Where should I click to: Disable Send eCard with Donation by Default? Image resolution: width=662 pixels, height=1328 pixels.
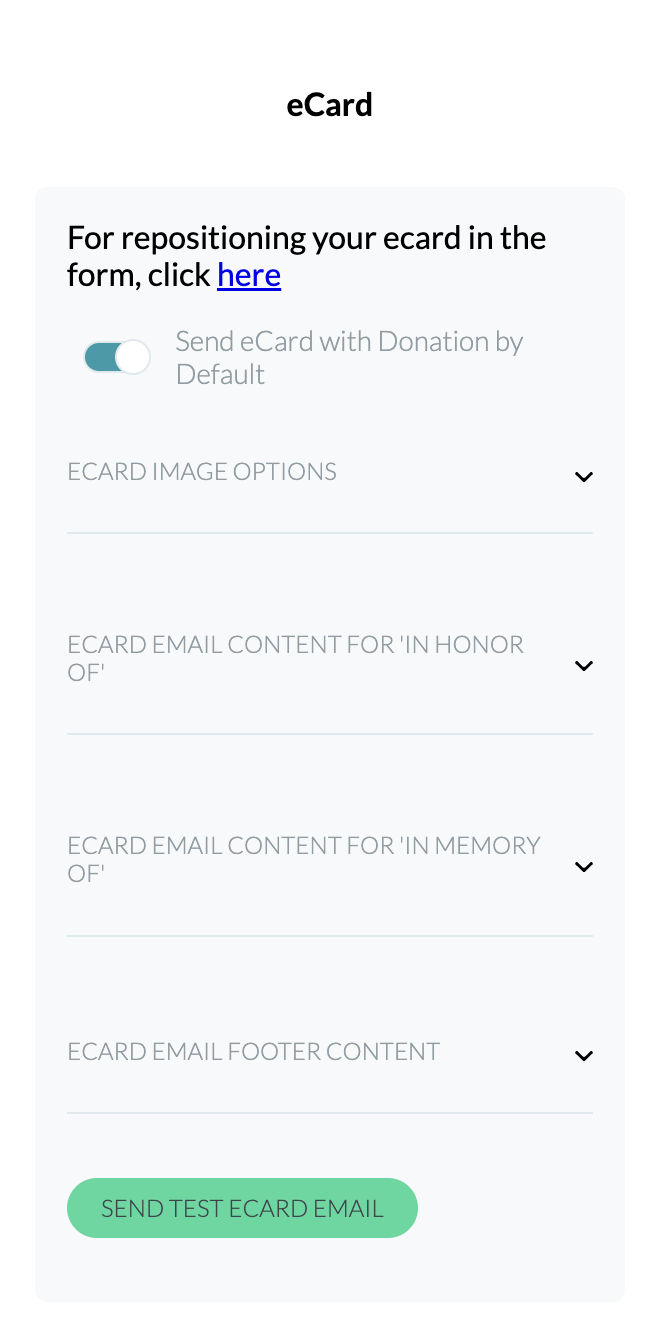(116, 356)
